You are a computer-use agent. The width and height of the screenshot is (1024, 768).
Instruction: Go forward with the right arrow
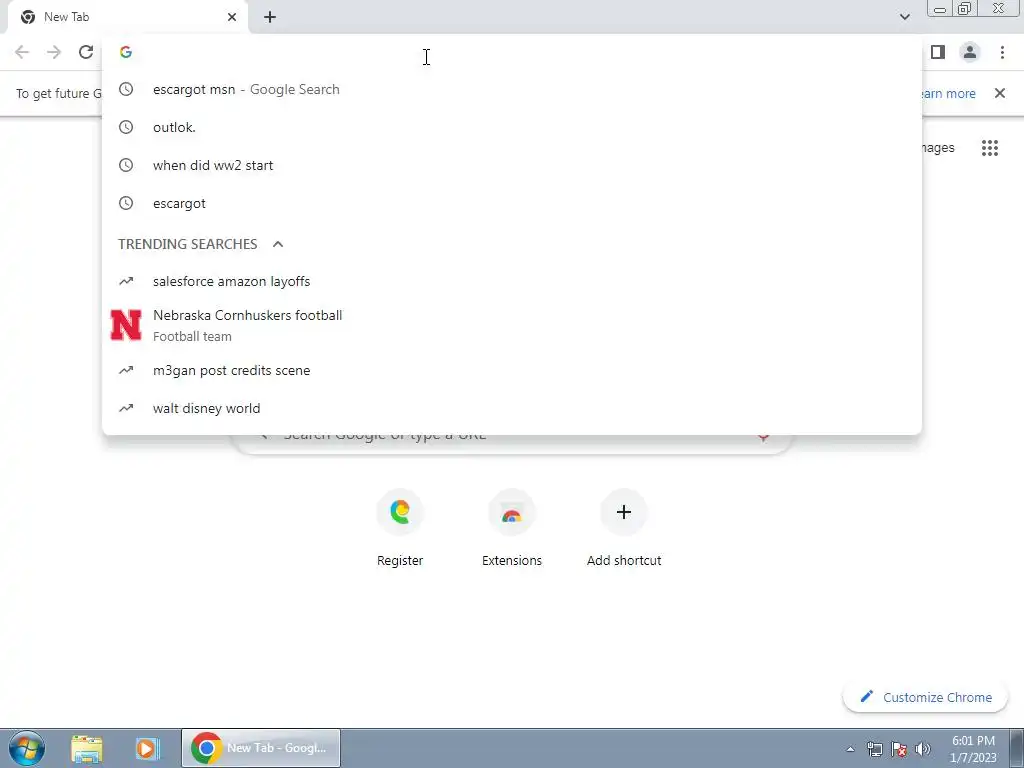tap(54, 52)
